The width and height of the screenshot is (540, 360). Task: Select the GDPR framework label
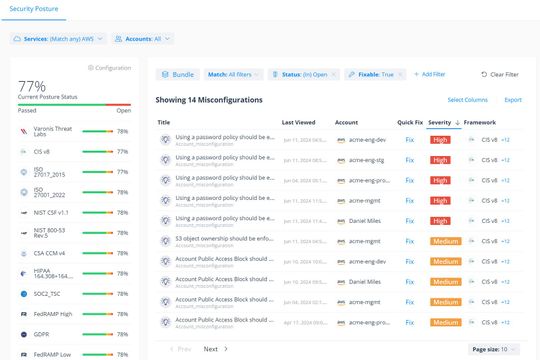[x=41, y=334]
